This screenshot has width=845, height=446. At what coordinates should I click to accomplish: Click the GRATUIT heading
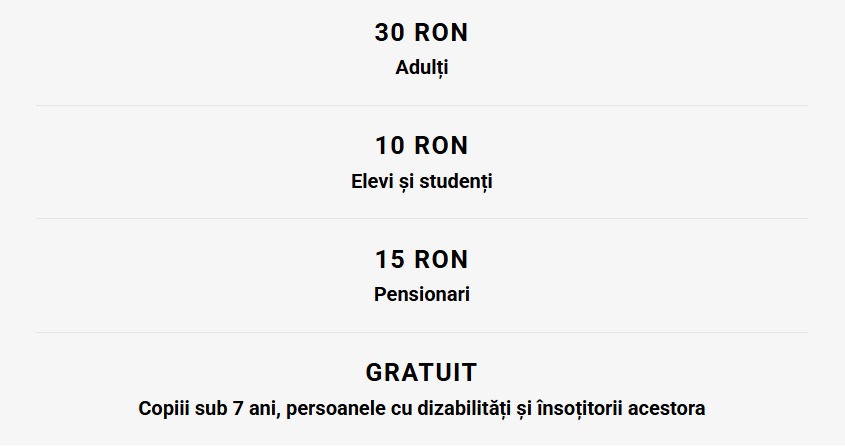coord(422,373)
